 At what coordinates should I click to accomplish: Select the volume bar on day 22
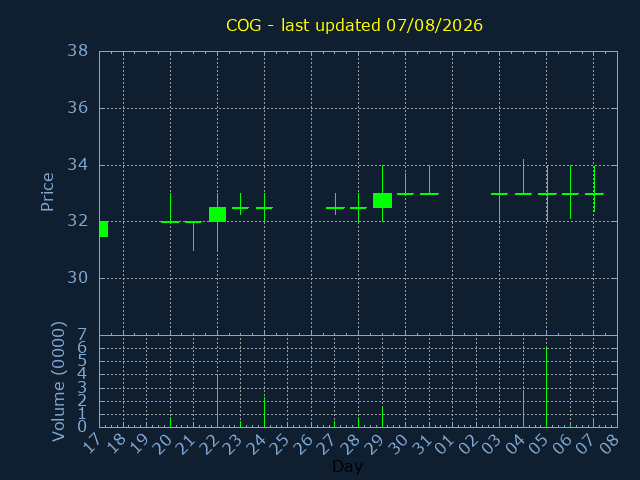tap(217, 401)
